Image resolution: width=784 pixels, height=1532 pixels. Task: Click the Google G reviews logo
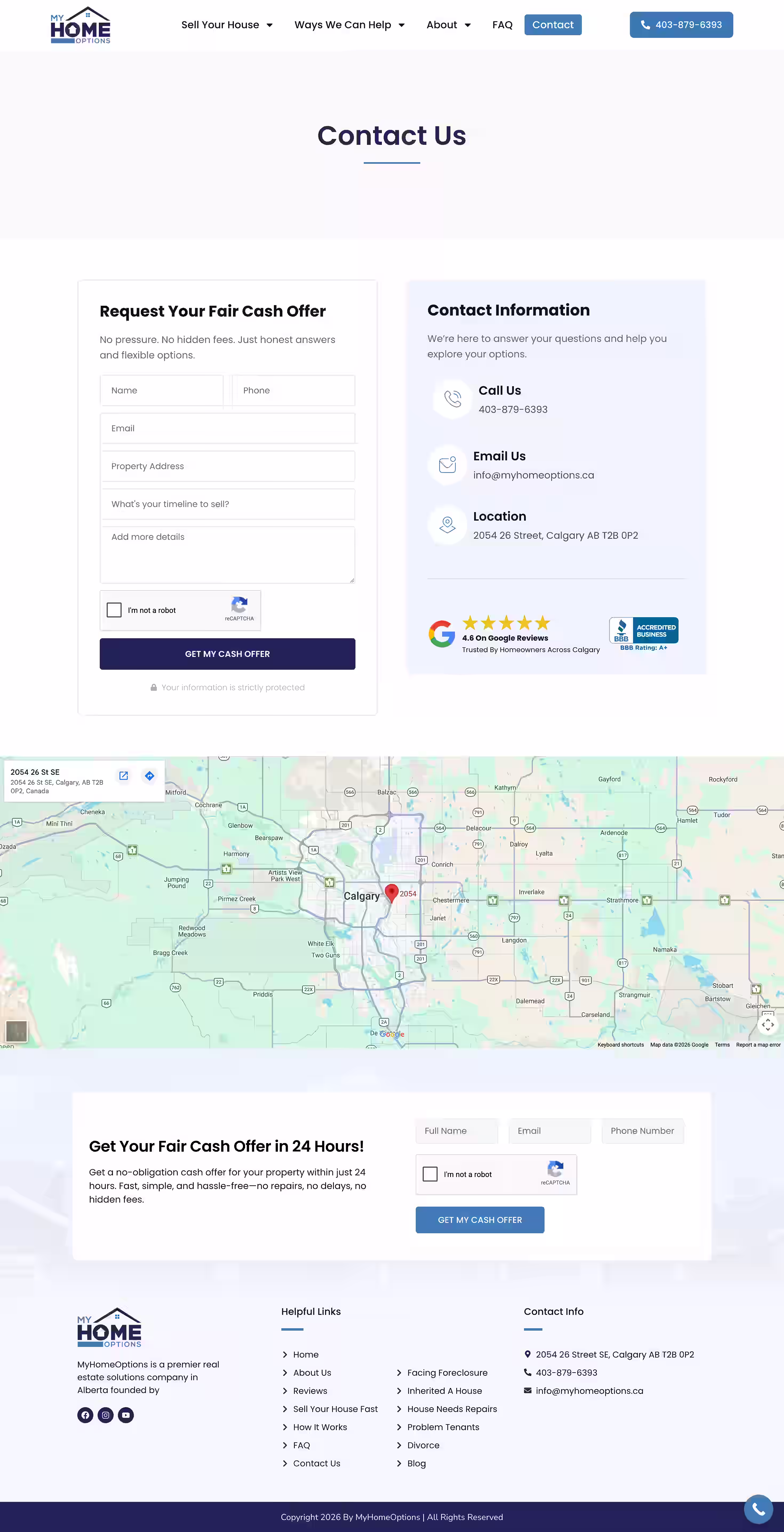coord(442,634)
